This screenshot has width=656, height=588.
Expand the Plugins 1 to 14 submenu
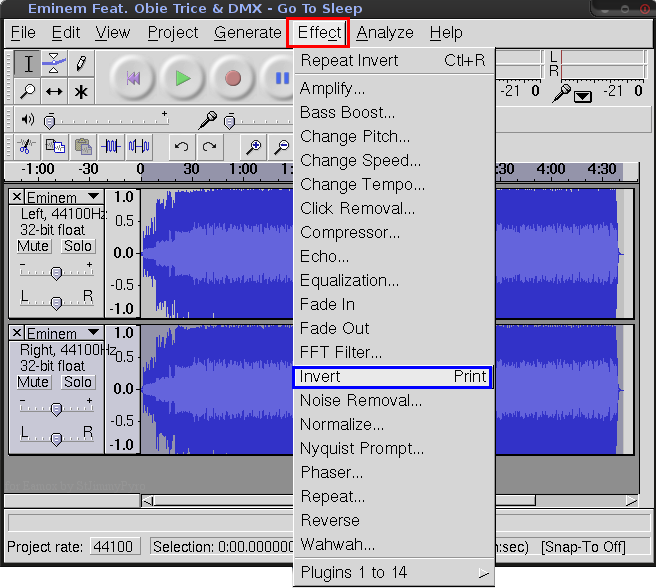(393, 573)
